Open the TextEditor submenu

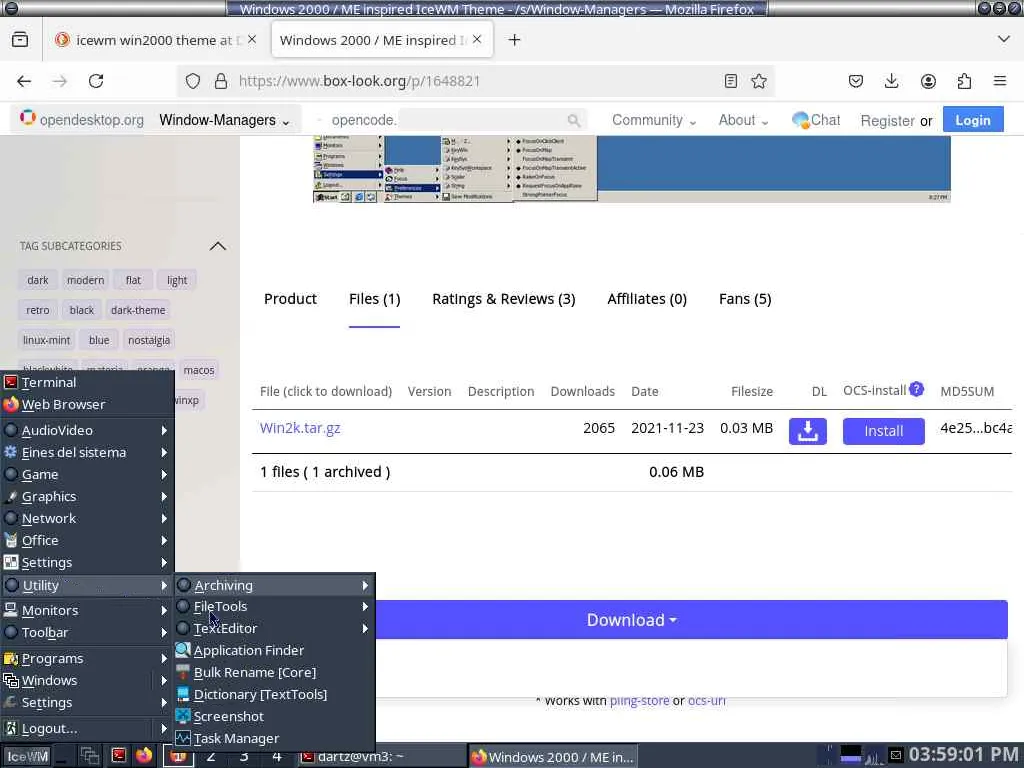click(274, 628)
